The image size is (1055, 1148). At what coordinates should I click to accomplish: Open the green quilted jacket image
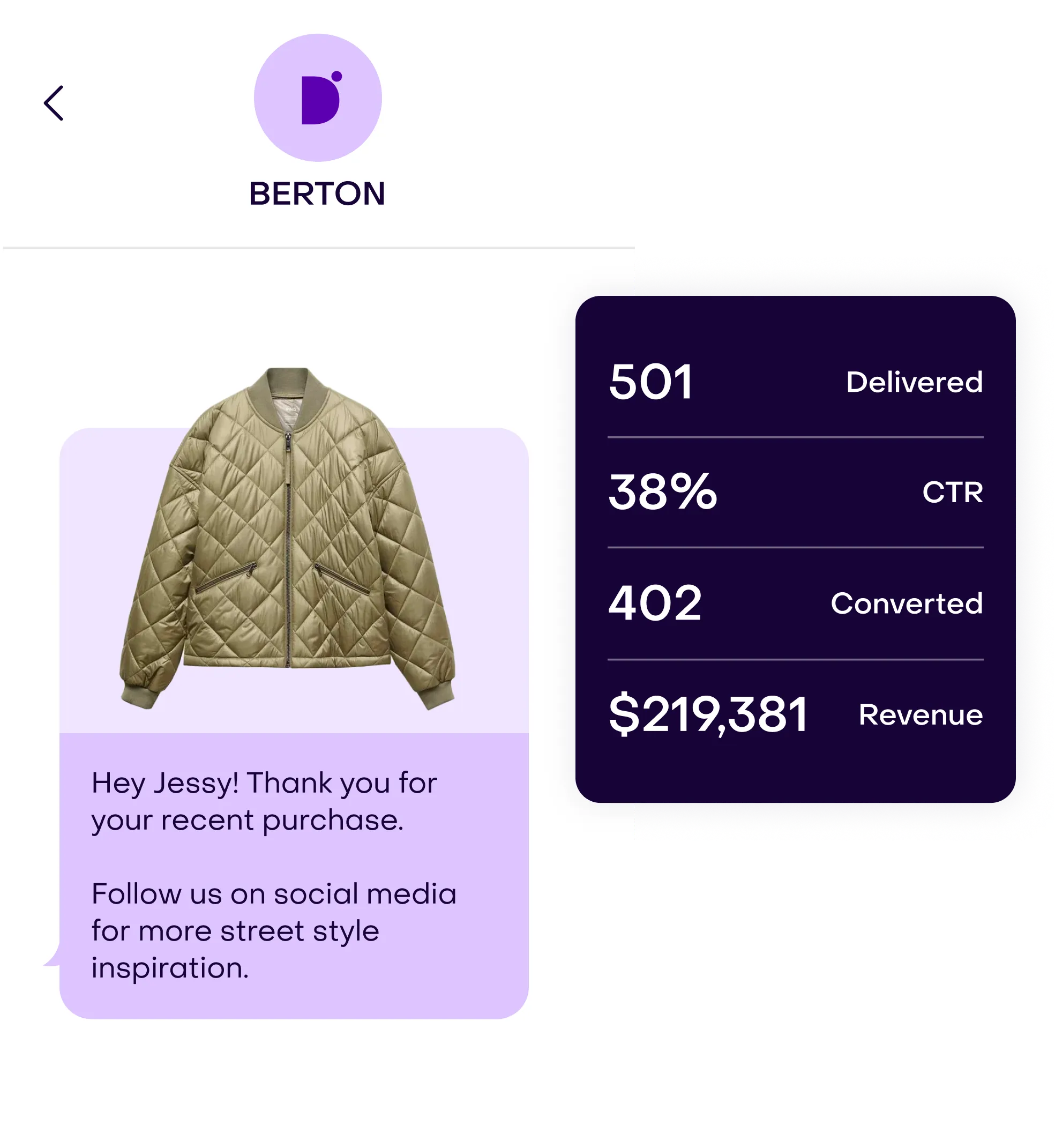[287, 539]
